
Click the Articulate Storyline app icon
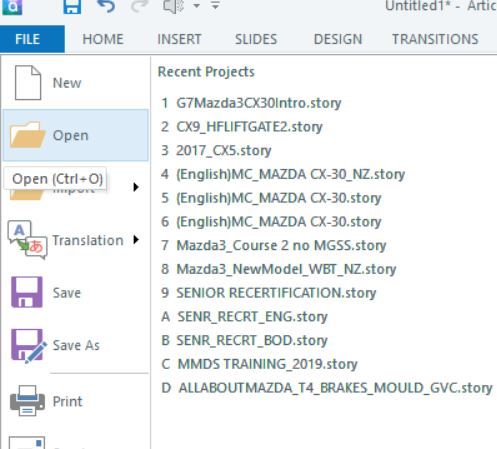[x=12, y=7]
